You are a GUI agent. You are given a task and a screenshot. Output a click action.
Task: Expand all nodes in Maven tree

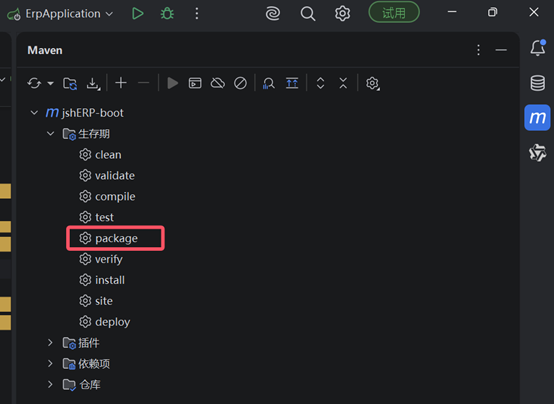(320, 83)
